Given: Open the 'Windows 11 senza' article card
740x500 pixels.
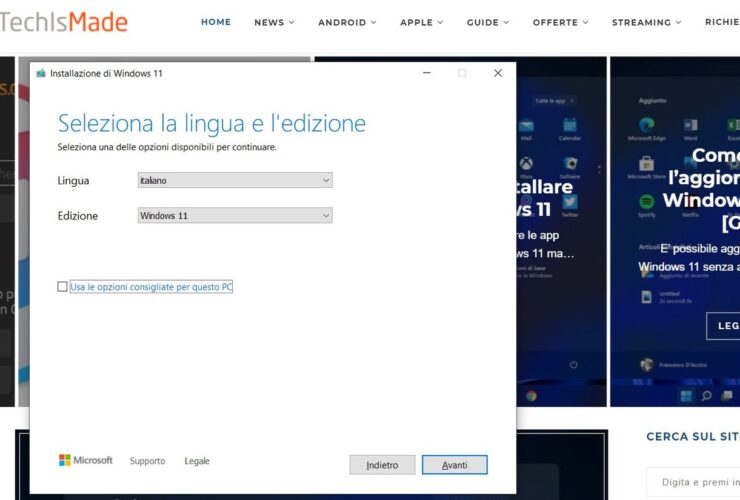Looking at the screenshot, I should (x=675, y=231).
